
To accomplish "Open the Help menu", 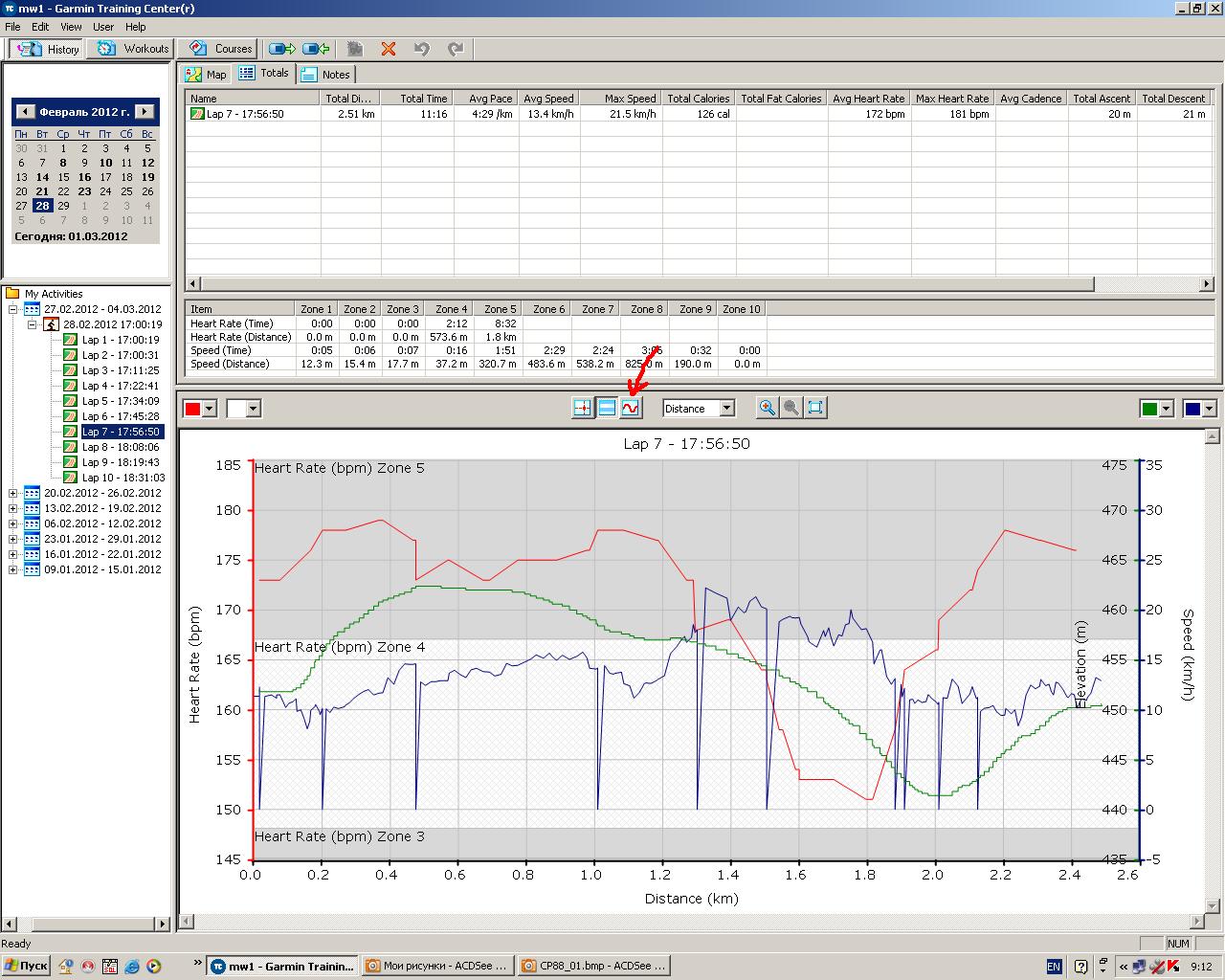I will point(136,27).
